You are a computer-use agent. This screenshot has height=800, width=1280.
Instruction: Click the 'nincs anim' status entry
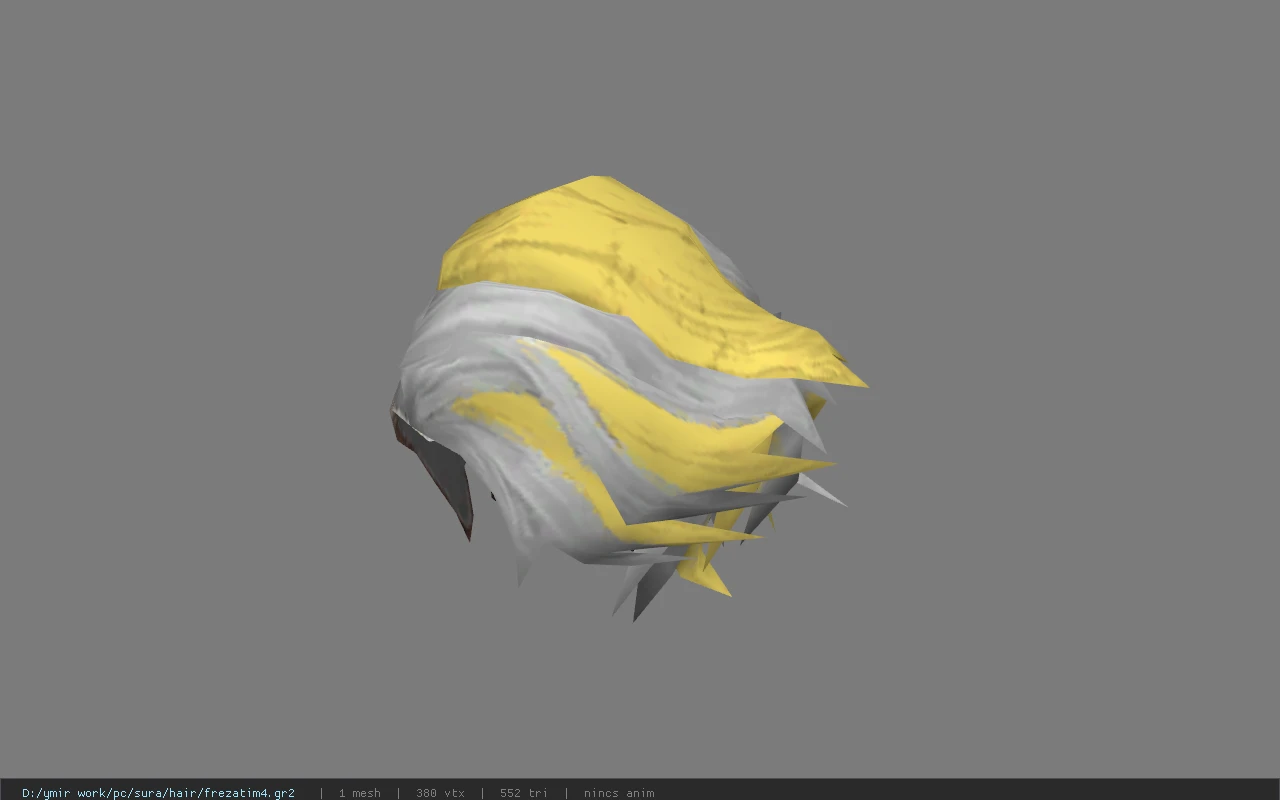click(x=619, y=793)
